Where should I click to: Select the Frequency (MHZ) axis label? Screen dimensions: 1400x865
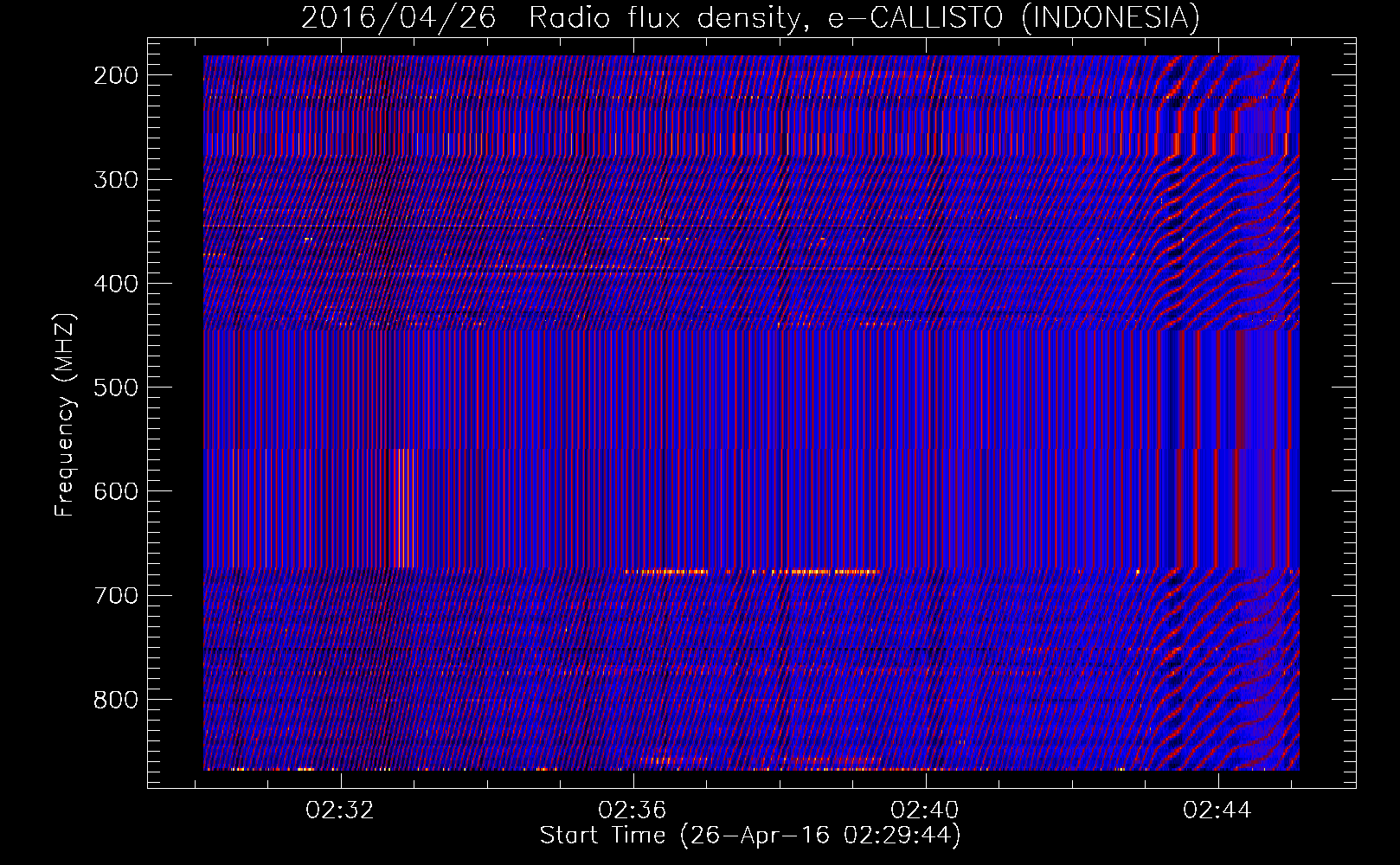pyautogui.click(x=65, y=414)
